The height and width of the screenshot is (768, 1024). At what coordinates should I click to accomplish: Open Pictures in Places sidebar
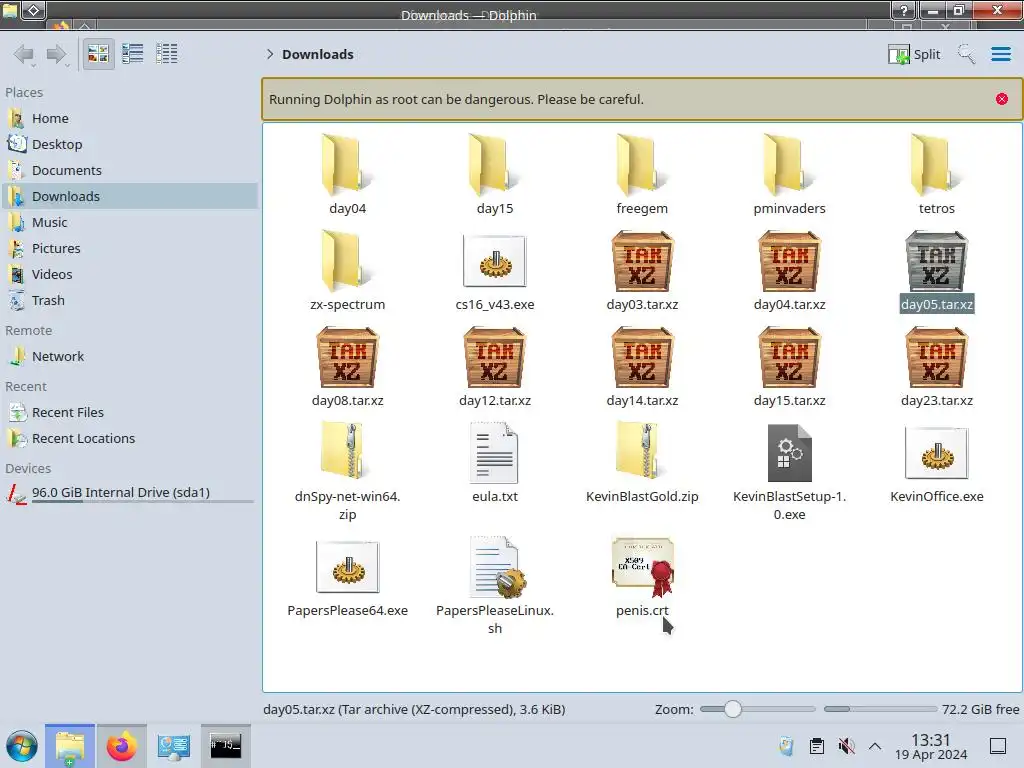129,249
